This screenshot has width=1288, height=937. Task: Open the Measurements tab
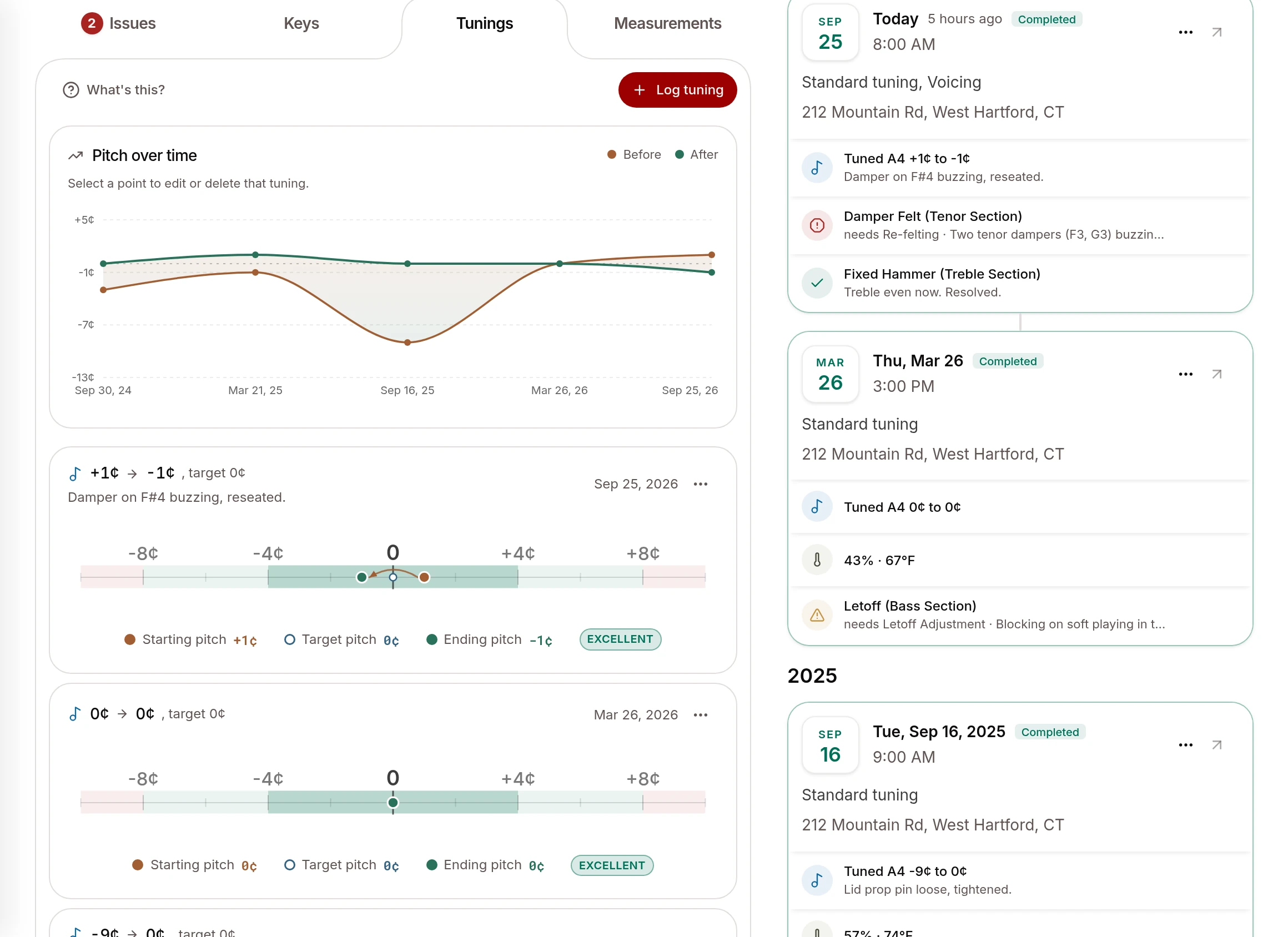(667, 23)
